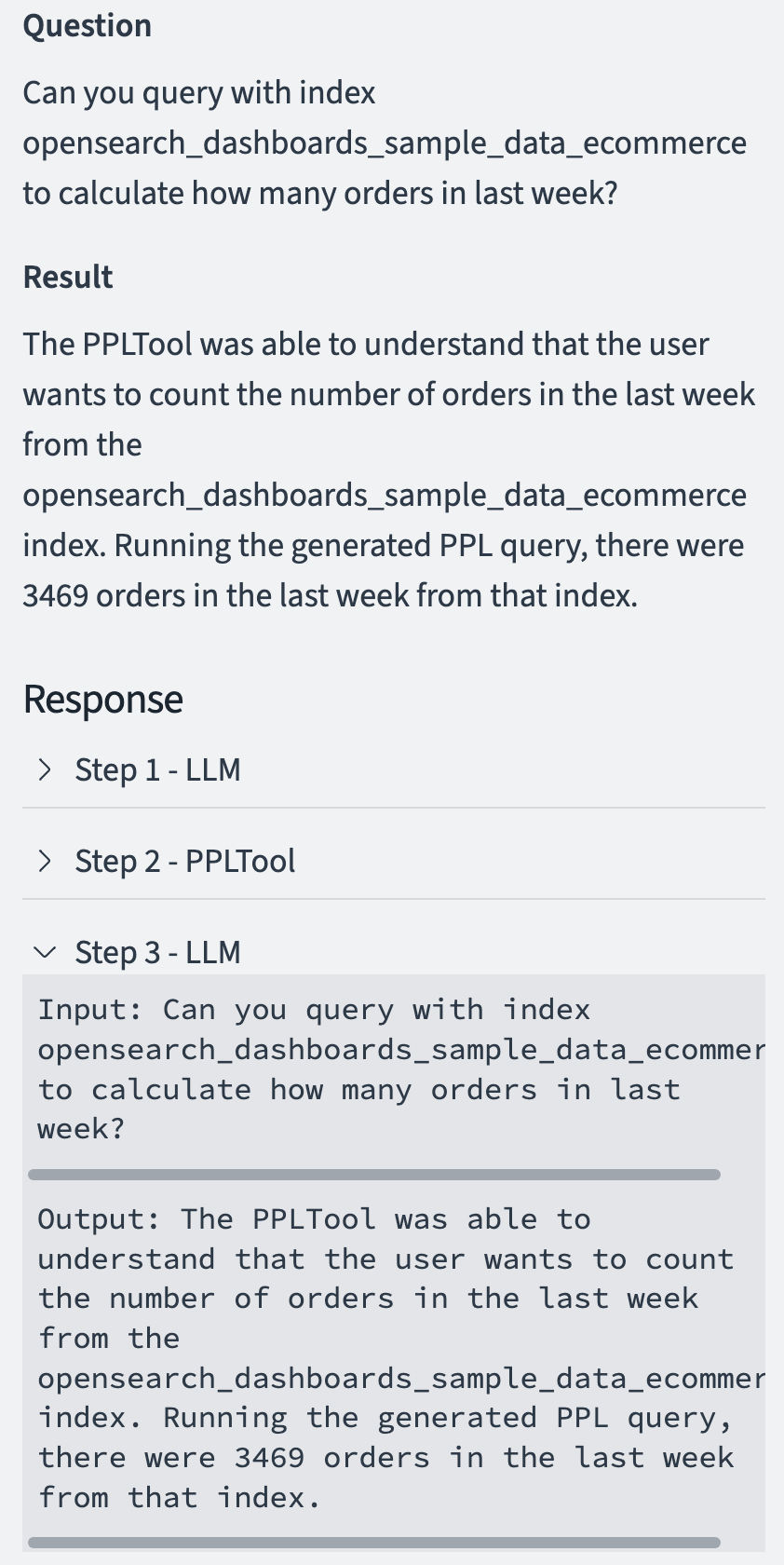The height and width of the screenshot is (1565, 784).
Task: Click the Question heading
Action: click(88, 26)
